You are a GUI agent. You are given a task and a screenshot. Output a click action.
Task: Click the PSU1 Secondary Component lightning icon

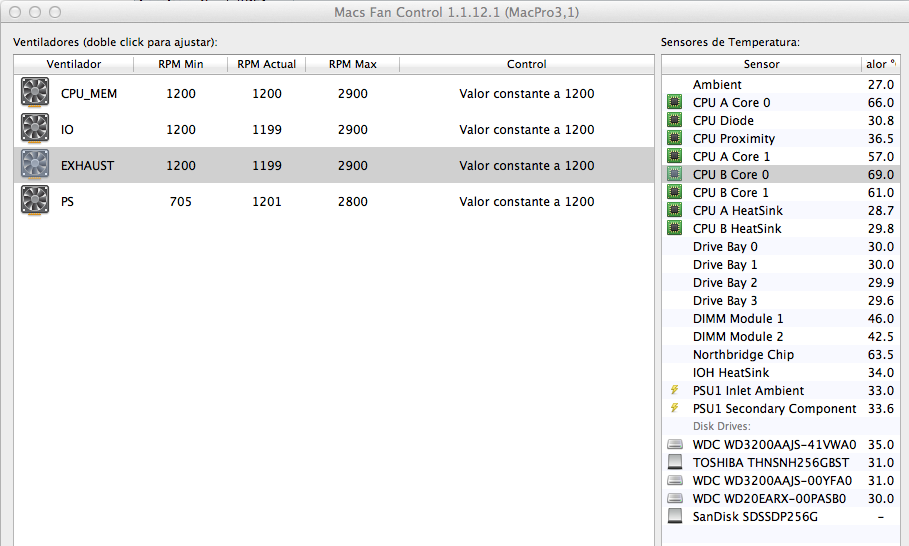tap(674, 408)
